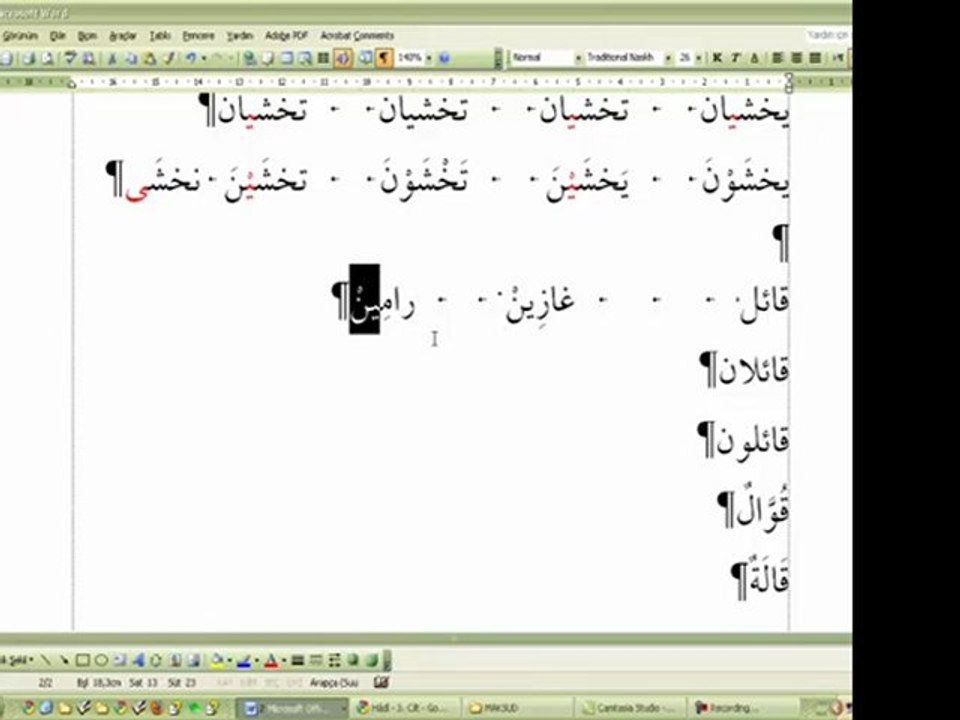
Task: Open the Tables and Borders tool
Action: click(x=268, y=58)
